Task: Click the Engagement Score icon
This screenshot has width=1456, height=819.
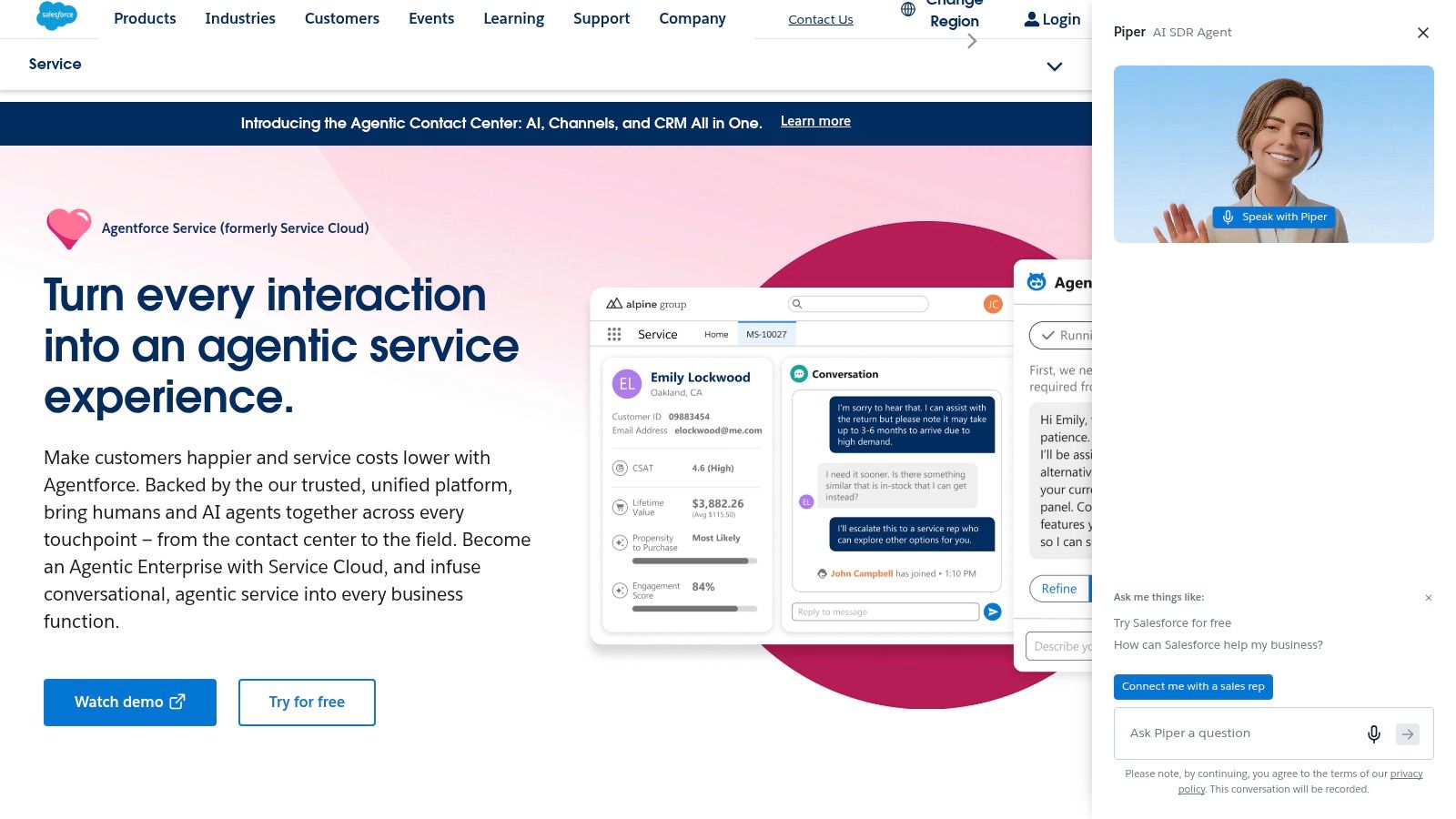Action: click(620, 591)
